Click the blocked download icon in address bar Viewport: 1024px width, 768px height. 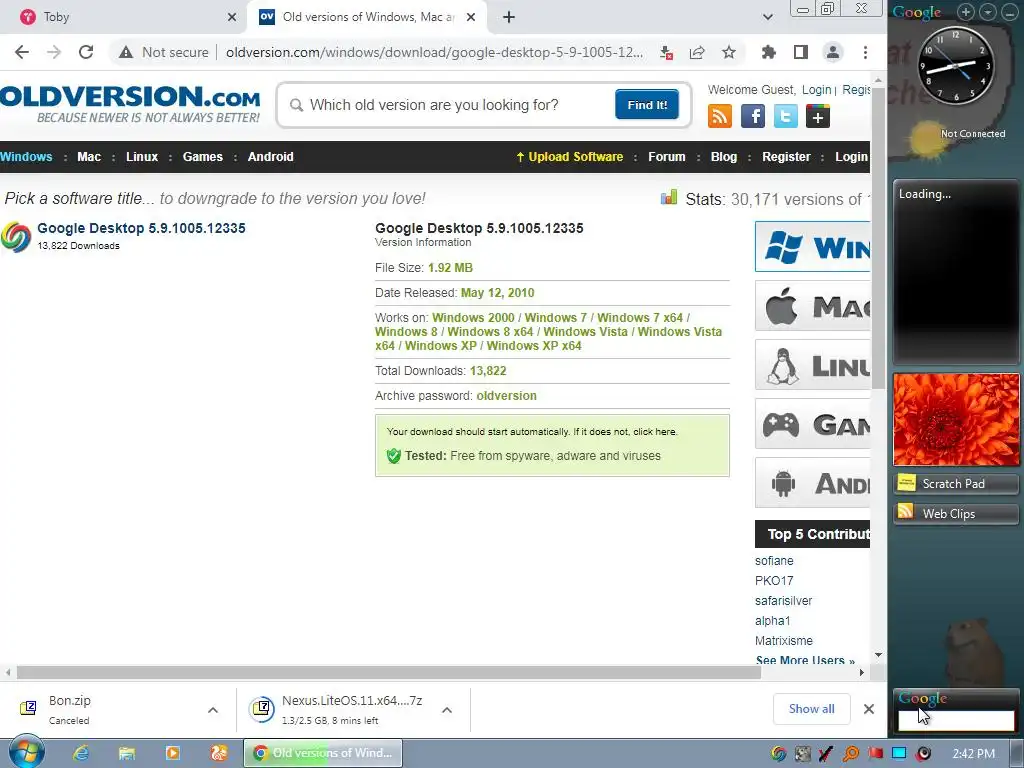pos(666,52)
